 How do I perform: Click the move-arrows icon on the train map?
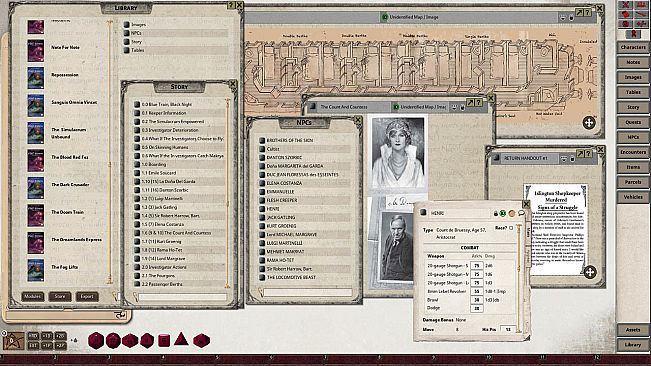[x=589, y=122]
